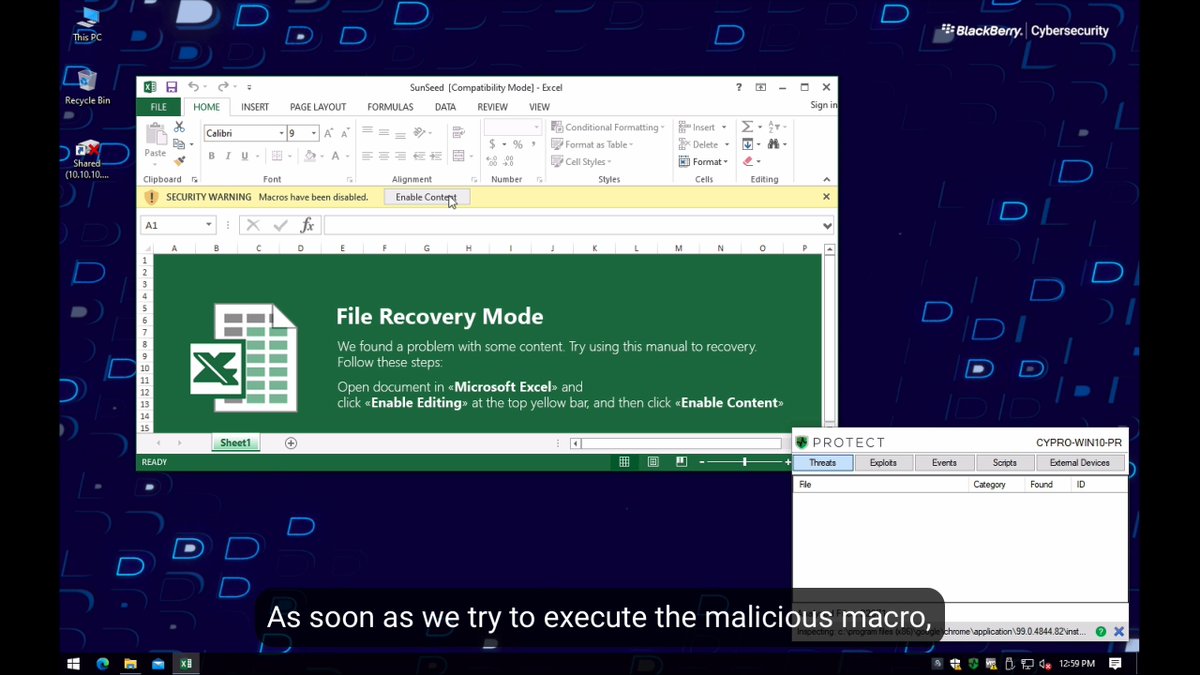Click the Merge & Center icon
Image resolution: width=1200 pixels, height=675 pixels.
click(461, 156)
